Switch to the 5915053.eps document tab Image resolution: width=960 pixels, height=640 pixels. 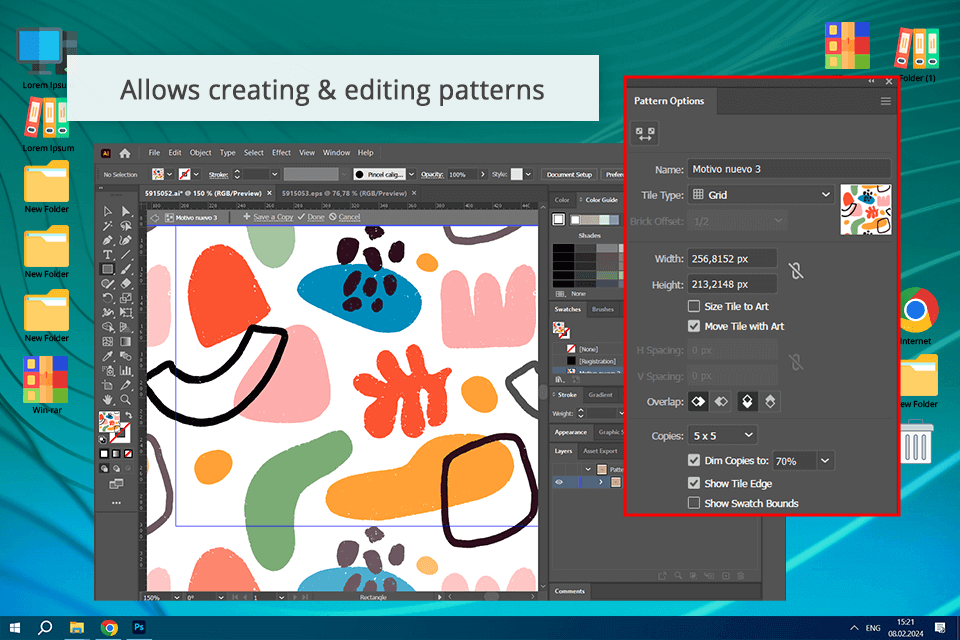click(344, 193)
